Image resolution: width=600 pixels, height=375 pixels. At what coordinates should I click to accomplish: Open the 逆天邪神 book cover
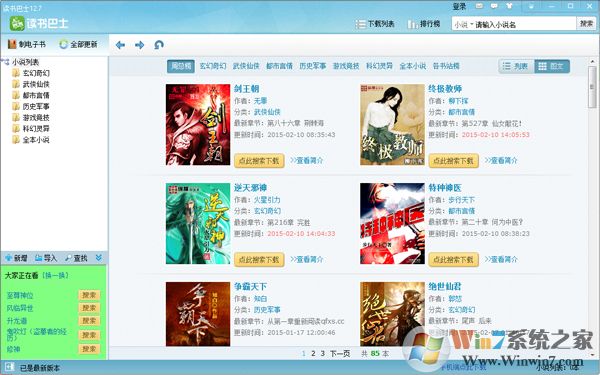coord(198,223)
